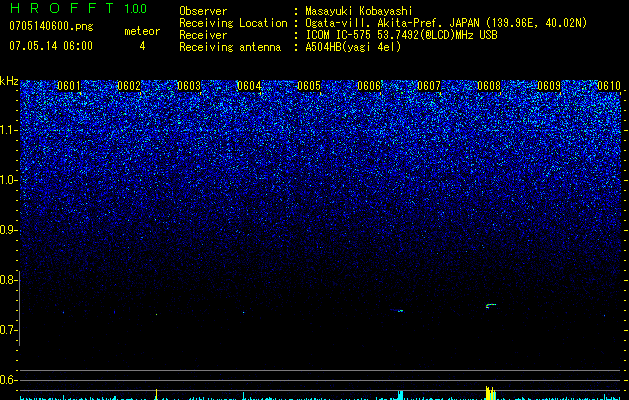Click the meteor echo trace near 0606
Viewport: 629px width, 400px height.
398,311
